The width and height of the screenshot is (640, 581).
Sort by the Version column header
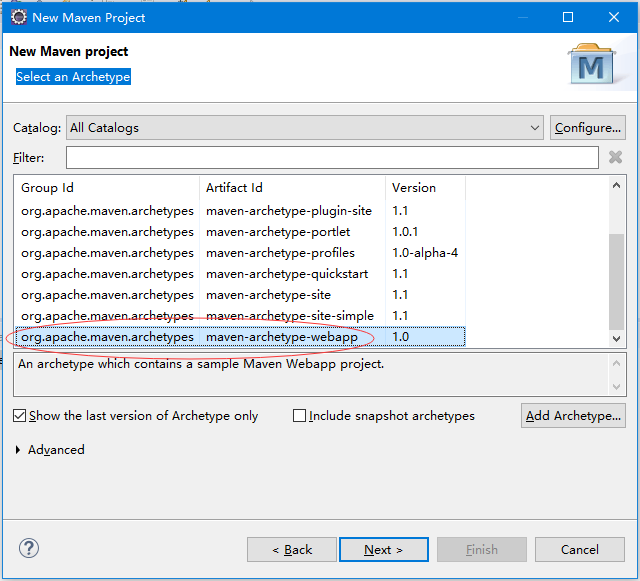click(425, 188)
